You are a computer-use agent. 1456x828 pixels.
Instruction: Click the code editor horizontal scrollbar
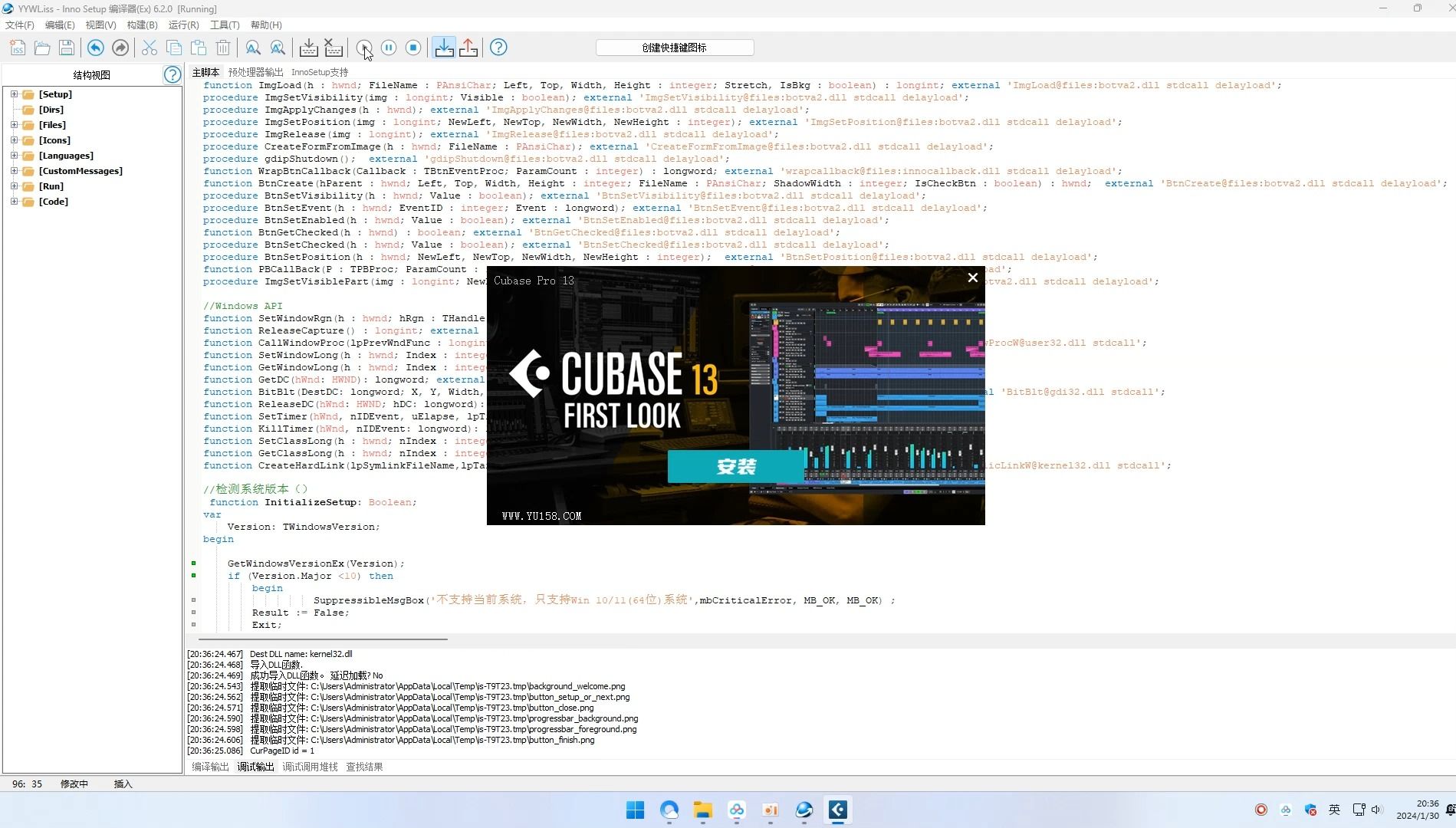pyautogui.click(x=323, y=639)
